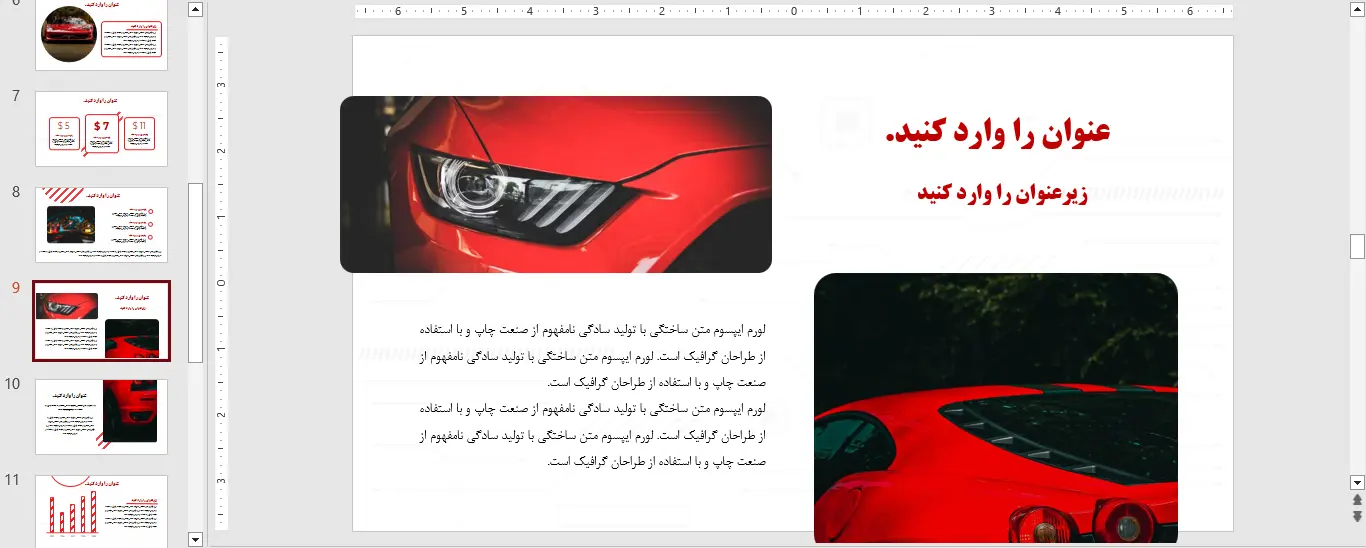
Task: Click scroll-up arrow of main editing scrollbar
Action: pos(1357,10)
